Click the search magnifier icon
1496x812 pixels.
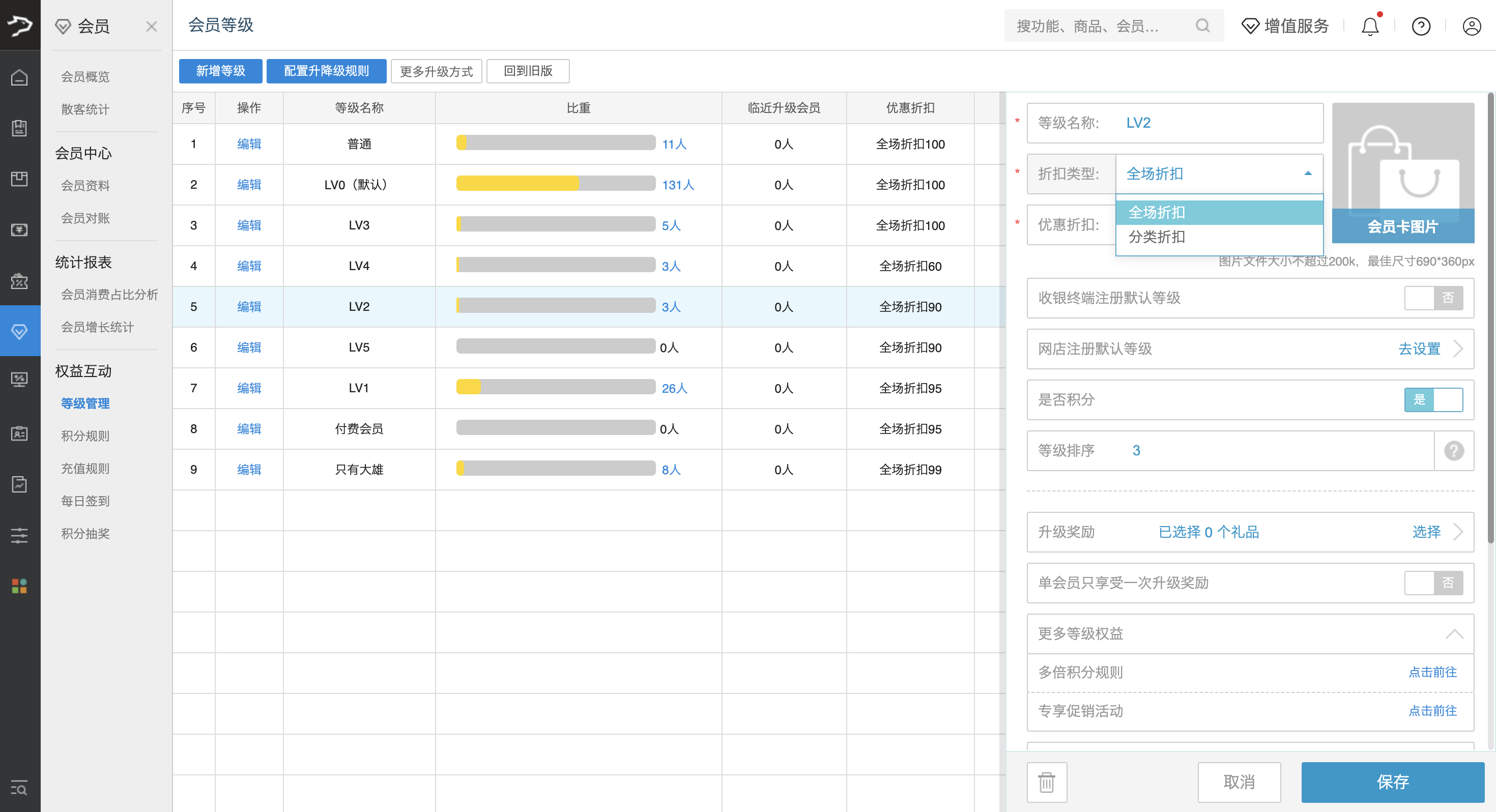tap(1203, 25)
